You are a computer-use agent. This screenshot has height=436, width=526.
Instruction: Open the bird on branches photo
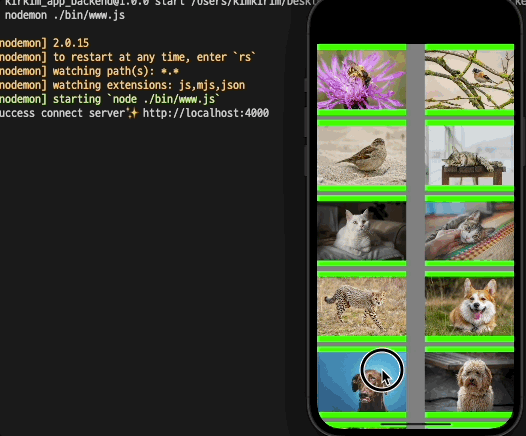click(x=469, y=80)
